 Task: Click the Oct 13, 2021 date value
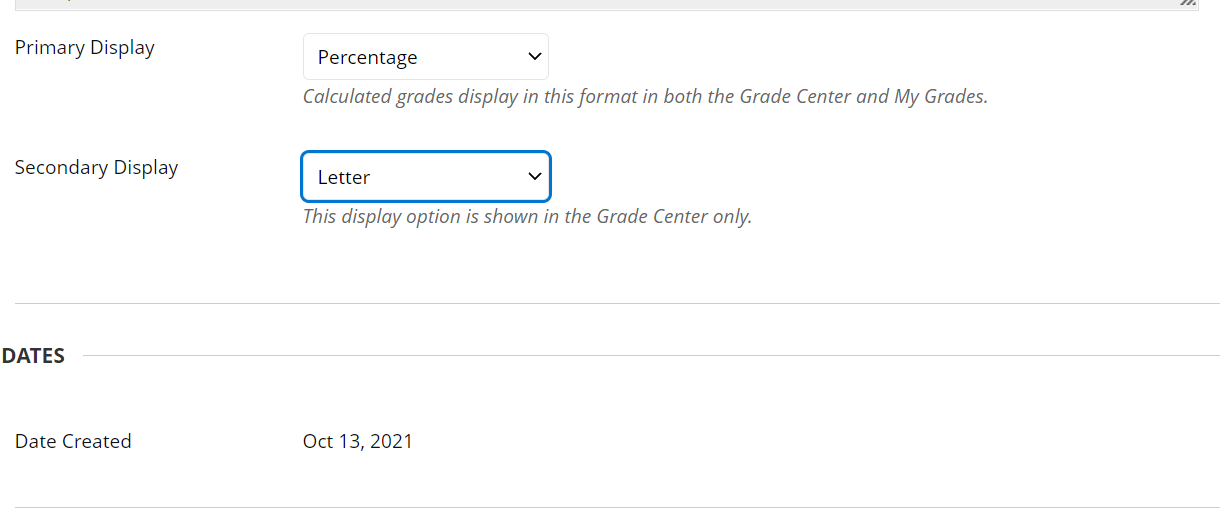(x=357, y=441)
